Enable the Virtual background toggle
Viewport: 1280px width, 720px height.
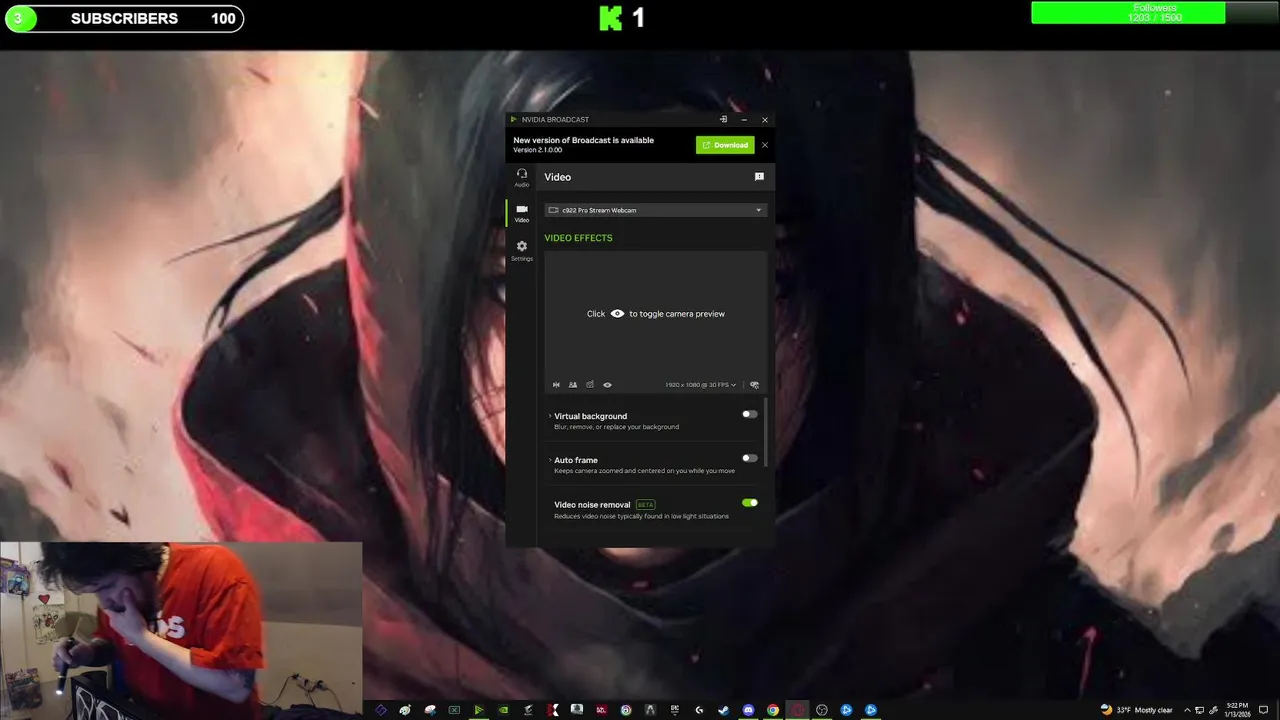pyautogui.click(x=749, y=414)
